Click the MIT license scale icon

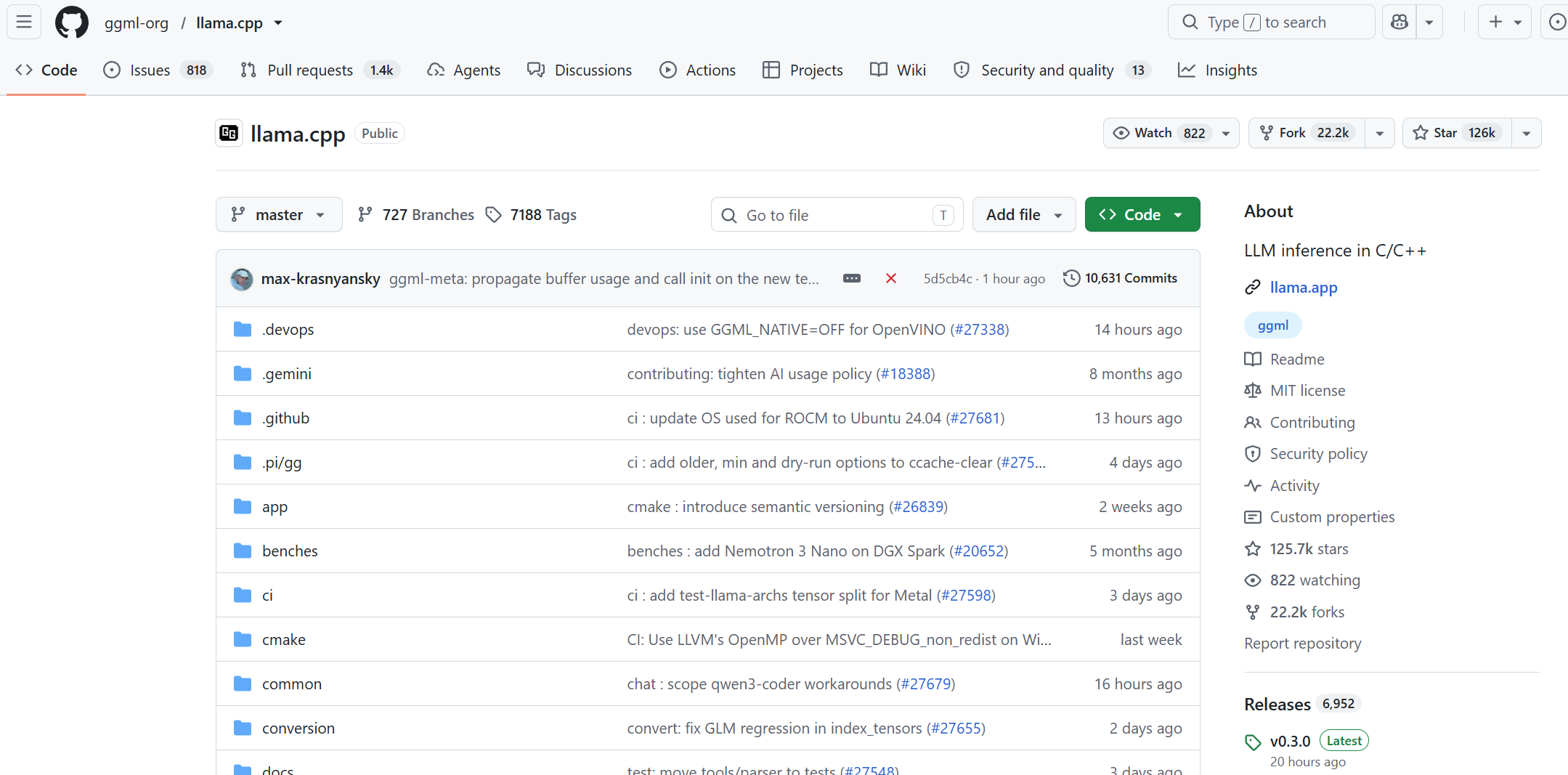coord(1253,391)
